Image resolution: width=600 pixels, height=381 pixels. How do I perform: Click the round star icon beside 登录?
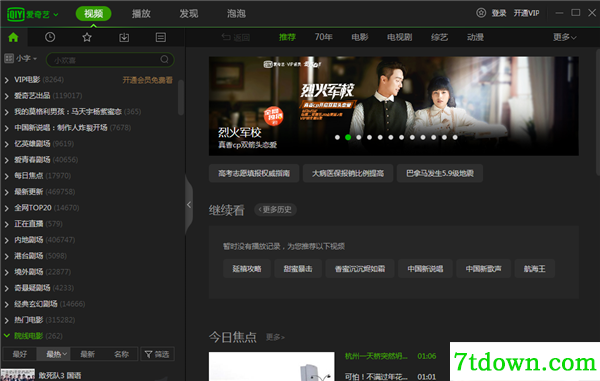point(481,13)
